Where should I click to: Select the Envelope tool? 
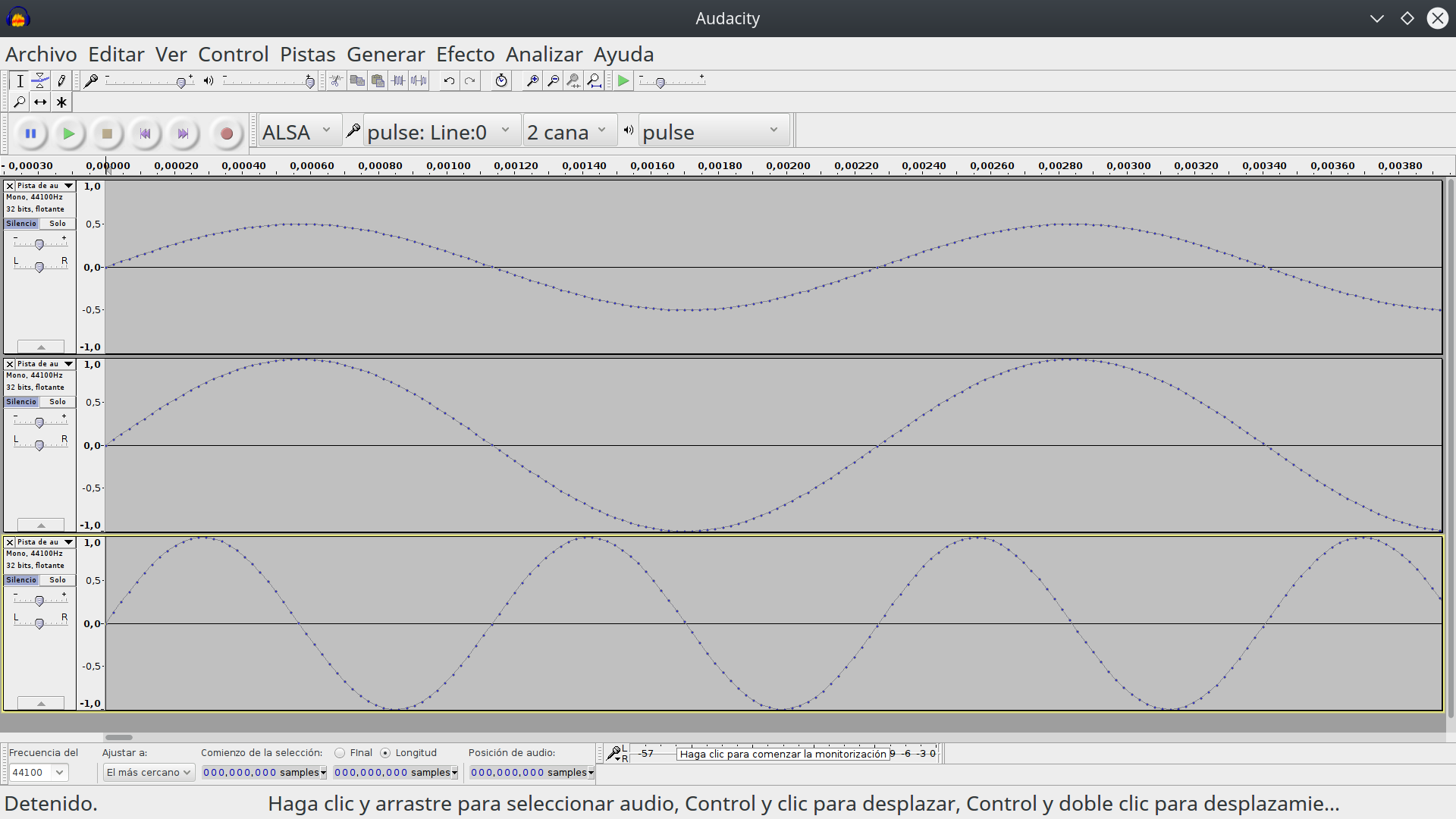tap(40, 81)
